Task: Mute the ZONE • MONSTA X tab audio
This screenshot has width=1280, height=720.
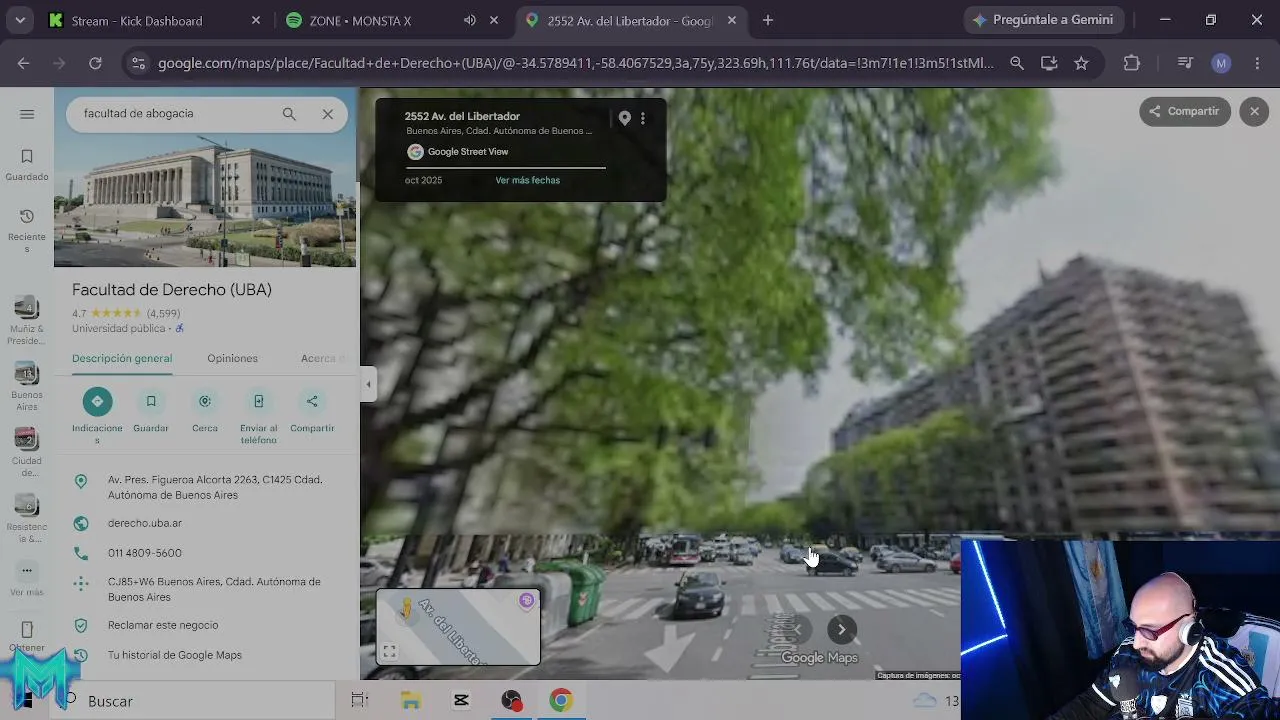Action: [470, 20]
